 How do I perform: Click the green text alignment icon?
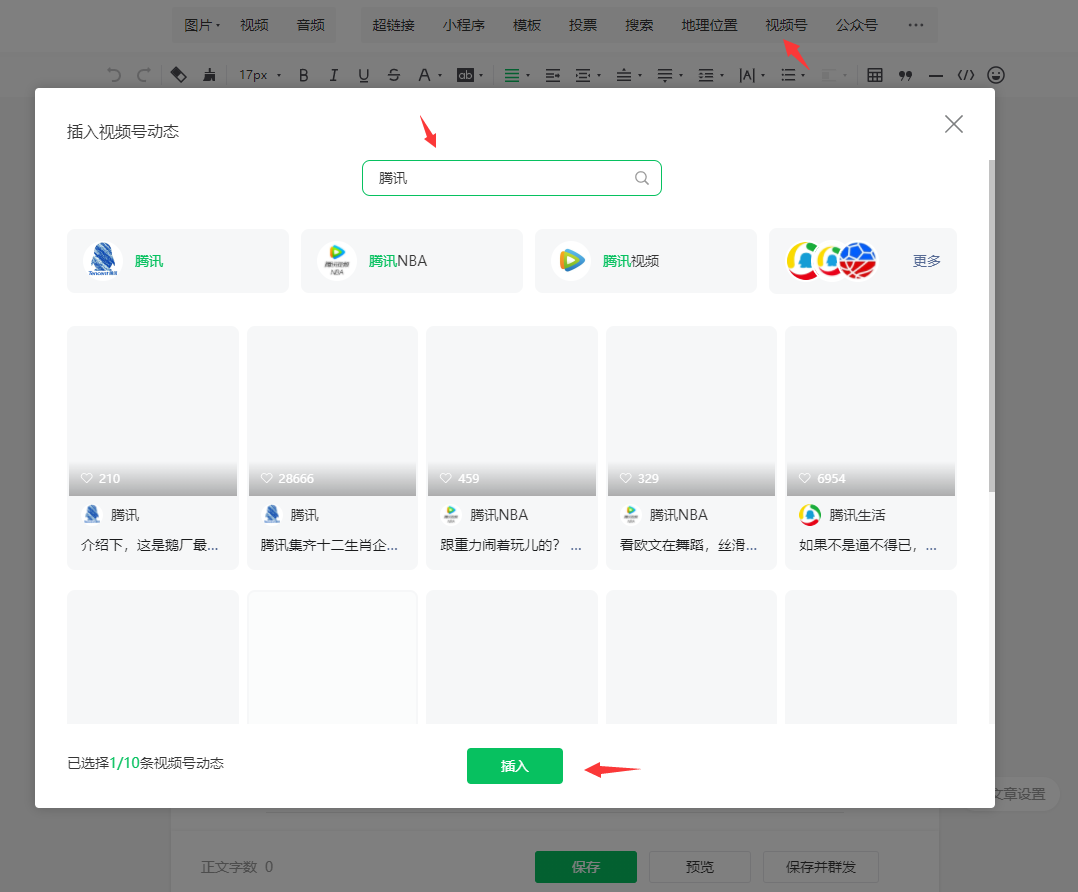pyautogui.click(x=512, y=75)
